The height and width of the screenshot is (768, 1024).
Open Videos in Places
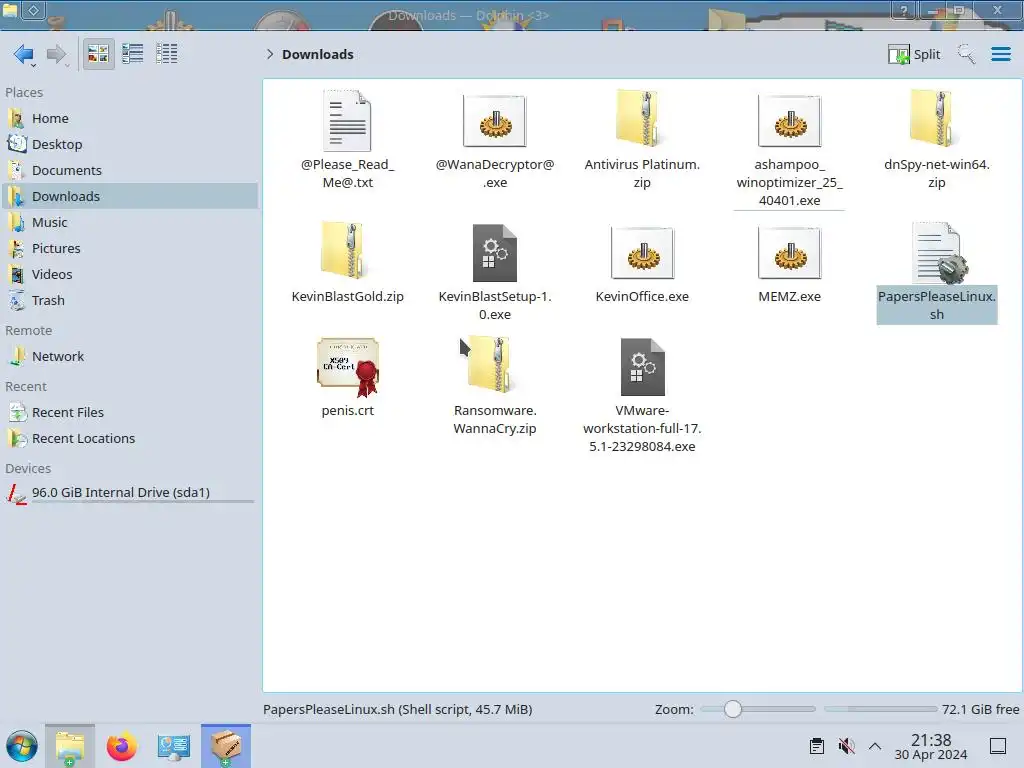point(129,275)
